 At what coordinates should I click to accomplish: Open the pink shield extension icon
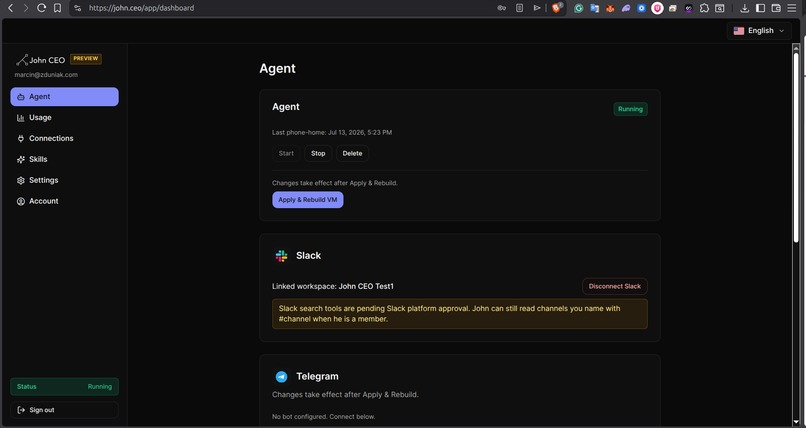coord(657,8)
